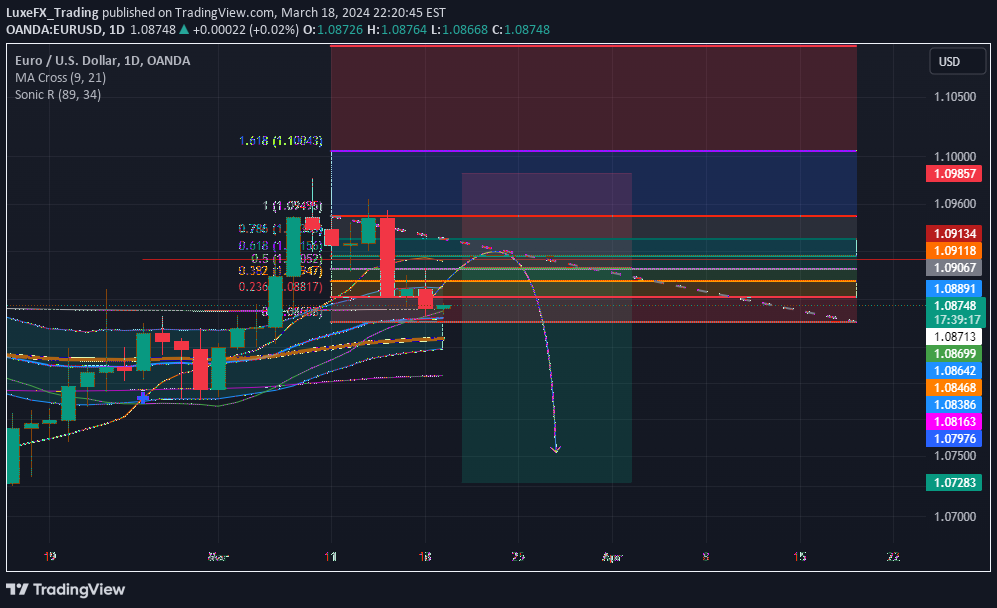This screenshot has height=608, width=997.
Task: Click the low value L:1.08668 in header
Action: (460, 29)
